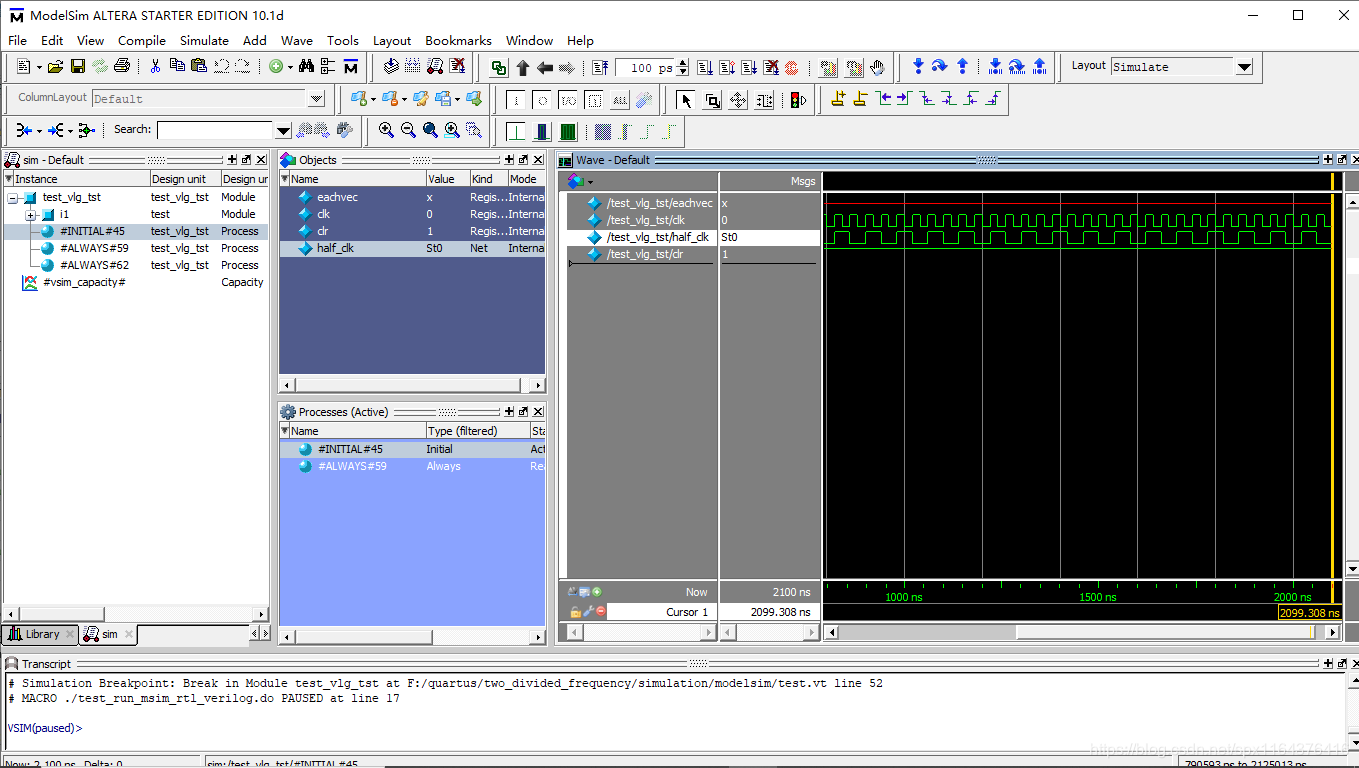Click the Objects panel horizontal scrollbar
The image size is (1359, 768).
tap(412, 385)
